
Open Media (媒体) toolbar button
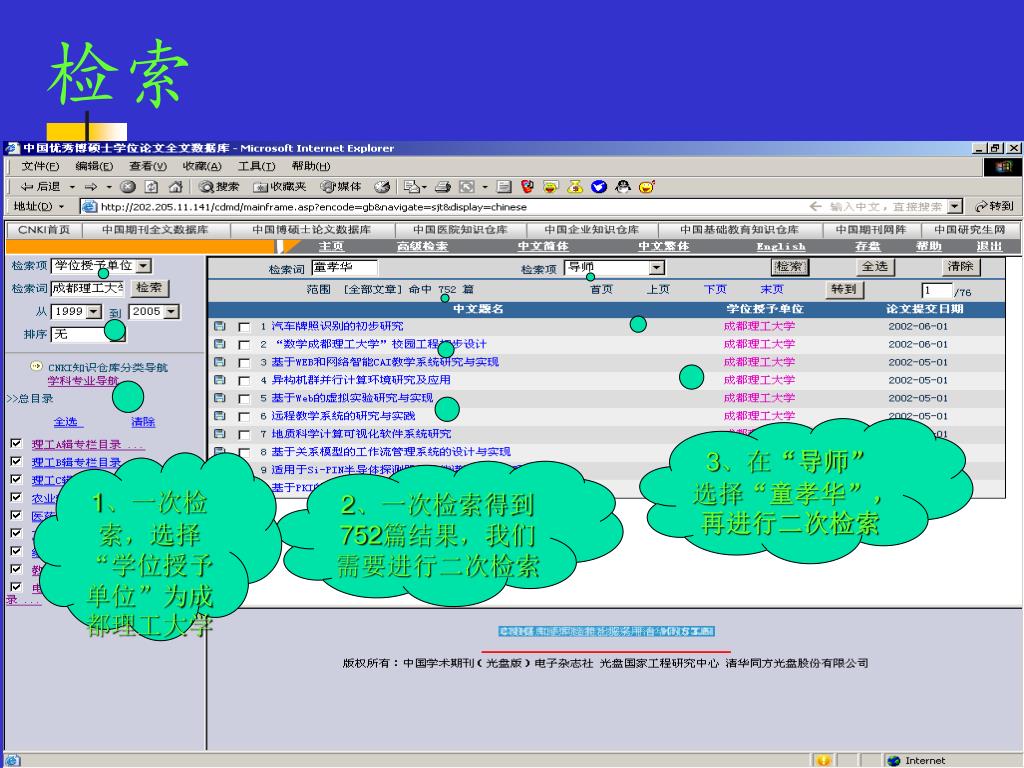point(340,187)
